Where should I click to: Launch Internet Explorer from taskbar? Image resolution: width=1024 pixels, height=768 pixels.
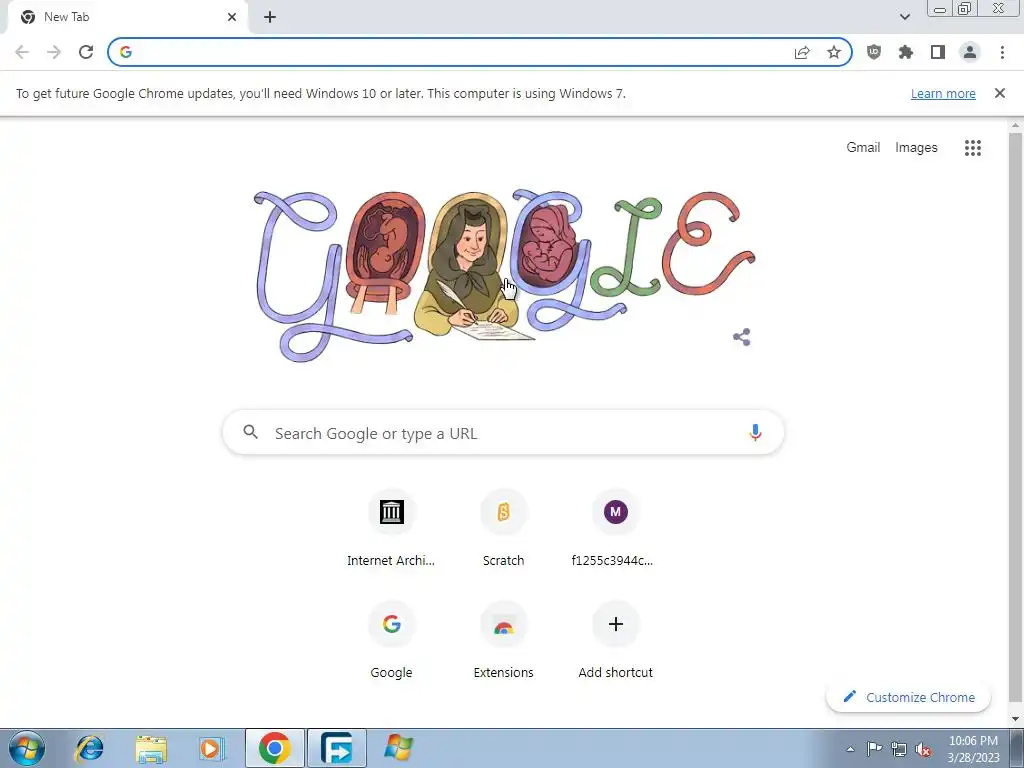click(89, 748)
